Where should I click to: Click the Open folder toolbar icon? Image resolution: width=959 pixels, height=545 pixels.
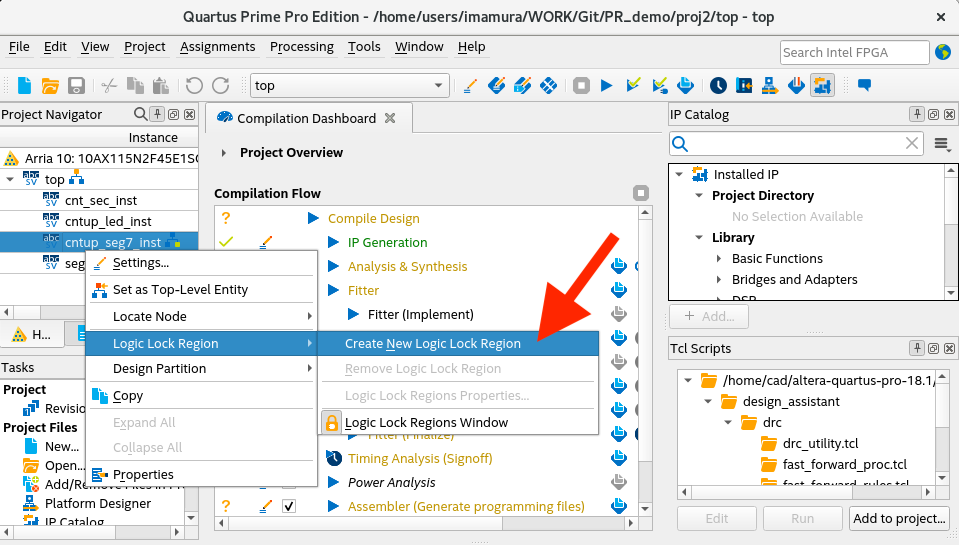[x=50, y=85]
